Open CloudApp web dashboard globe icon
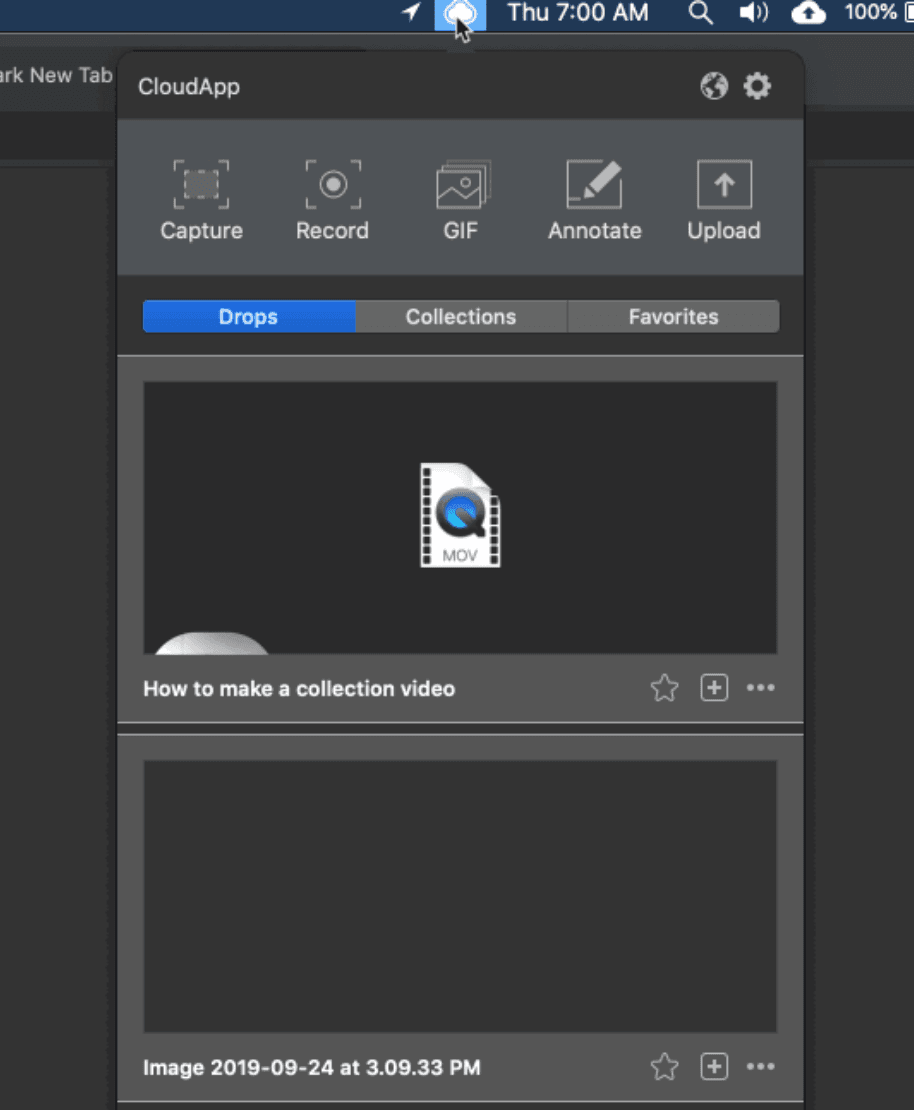The width and height of the screenshot is (914, 1110). click(x=714, y=86)
